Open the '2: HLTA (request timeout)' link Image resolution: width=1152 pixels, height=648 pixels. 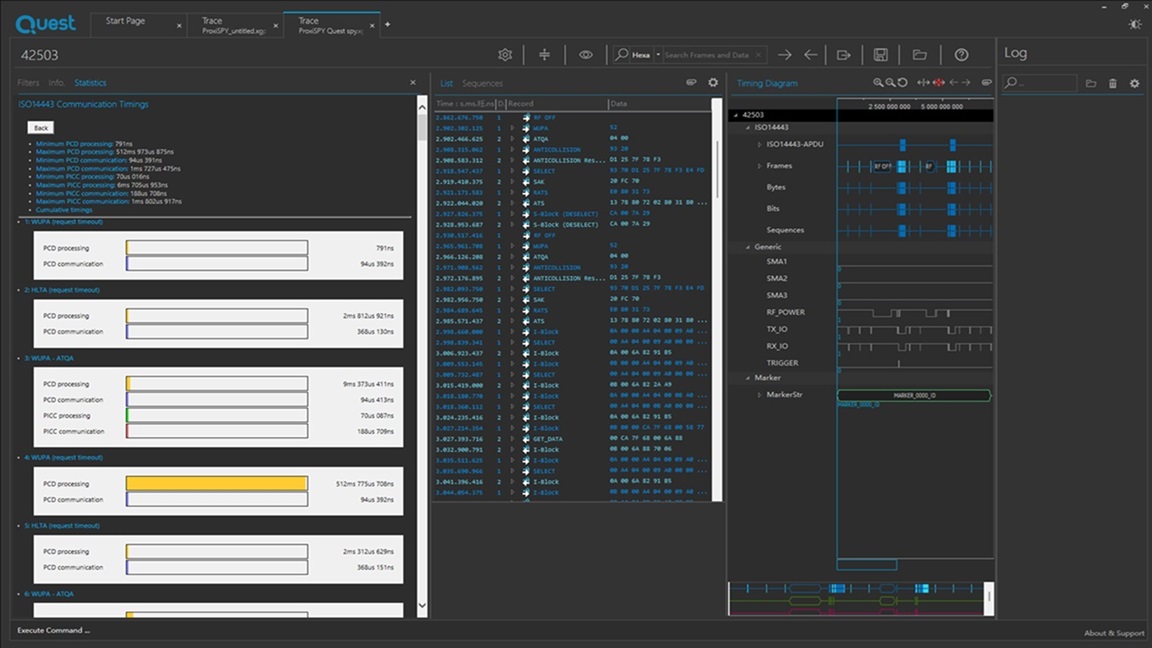(62, 290)
